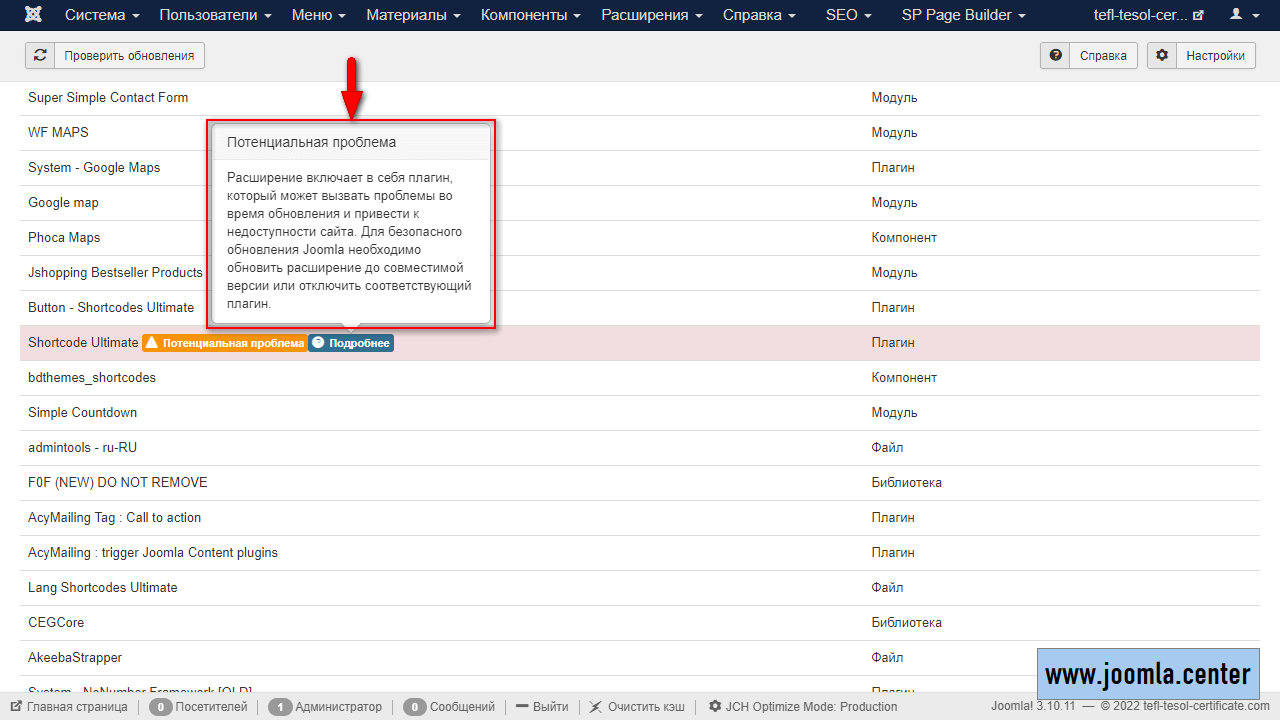Viewport: 1280px width, 720px height.
Task: Open the Компоненты menu
Action: point(530,15)
